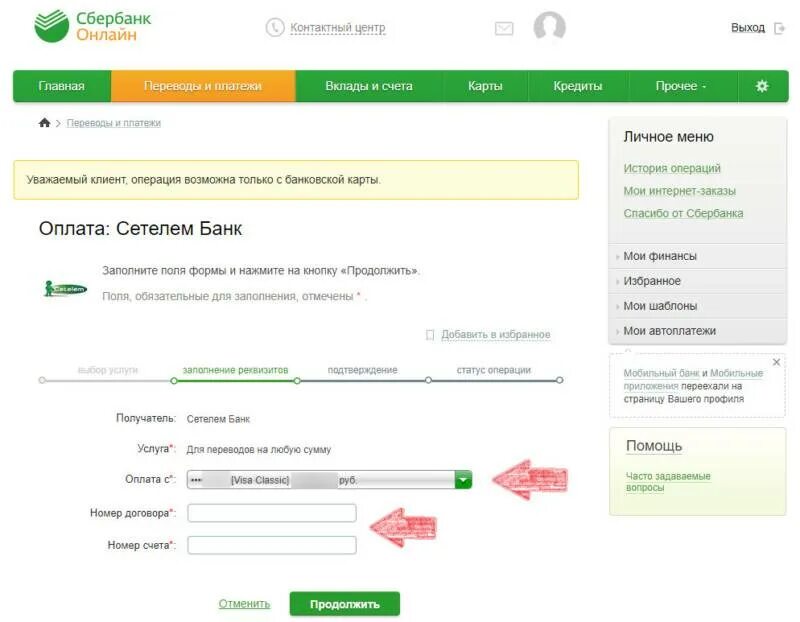This screenshot has width=800, height=622.
Task: Click the Для переводов на любую сумму text
Action: pyautogui.click(x=259, y=450)
